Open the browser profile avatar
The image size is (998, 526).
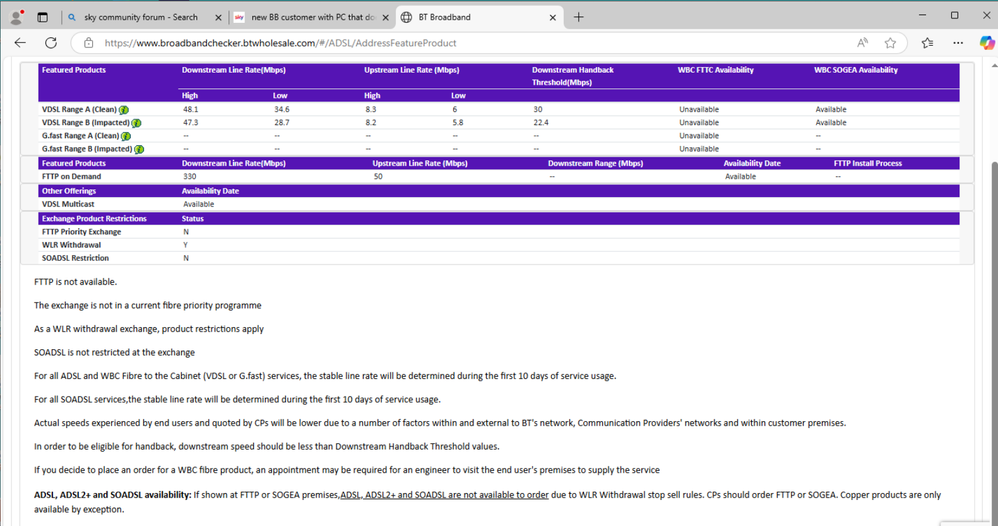tap(16, 17)
